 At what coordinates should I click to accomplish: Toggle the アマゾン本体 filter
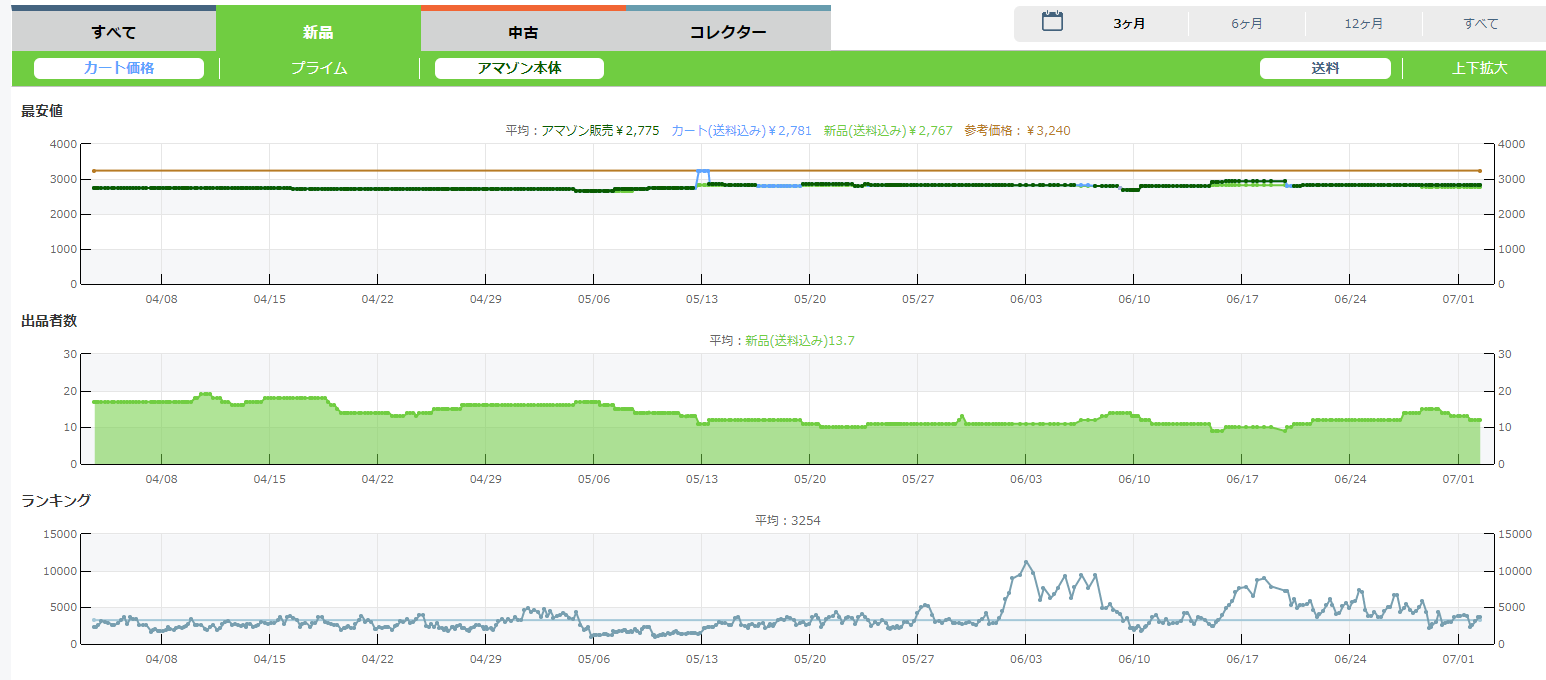pos(519,68)
